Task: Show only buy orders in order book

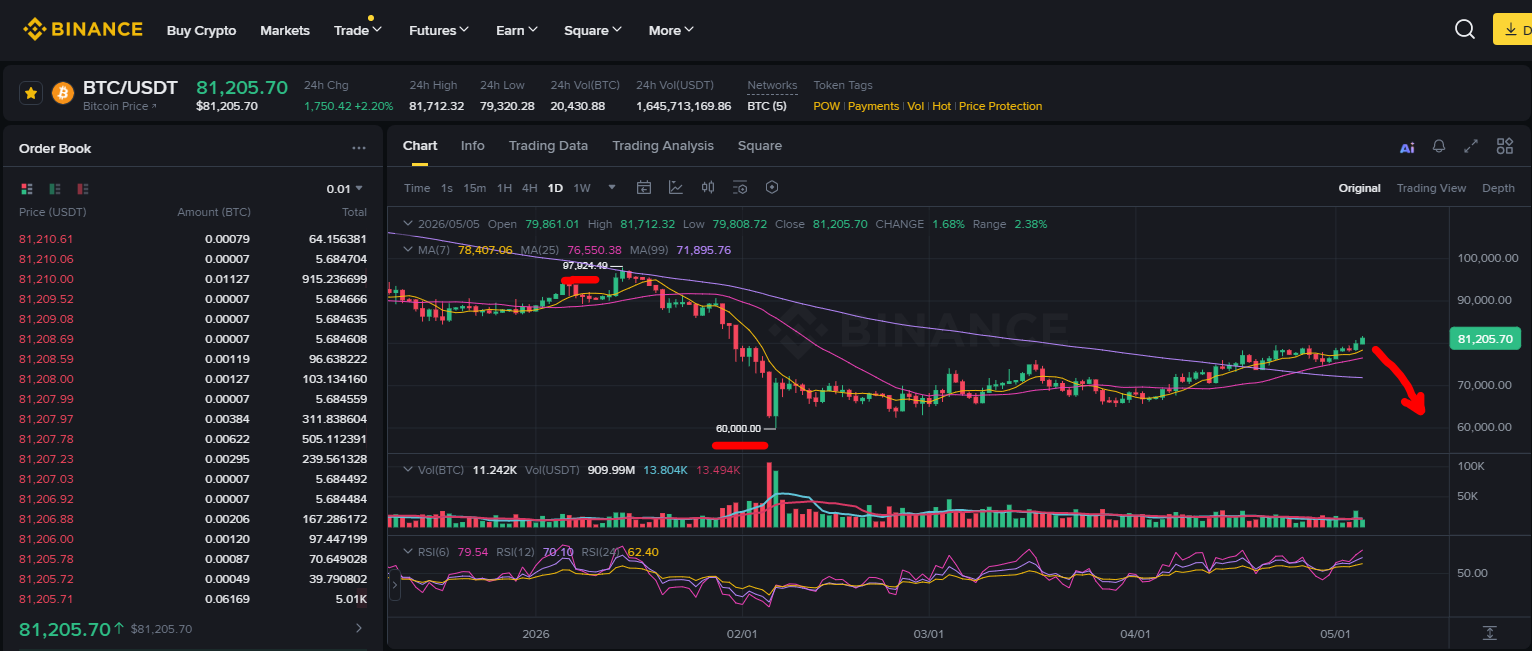Action: [55, 188]
